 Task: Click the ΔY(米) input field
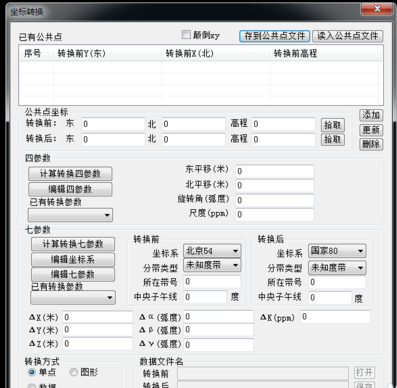click(x=97, y=330)
